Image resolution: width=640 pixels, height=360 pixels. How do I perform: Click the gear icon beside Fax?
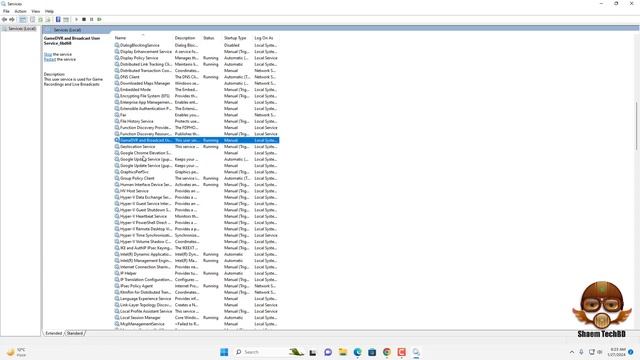pos(117,115)
